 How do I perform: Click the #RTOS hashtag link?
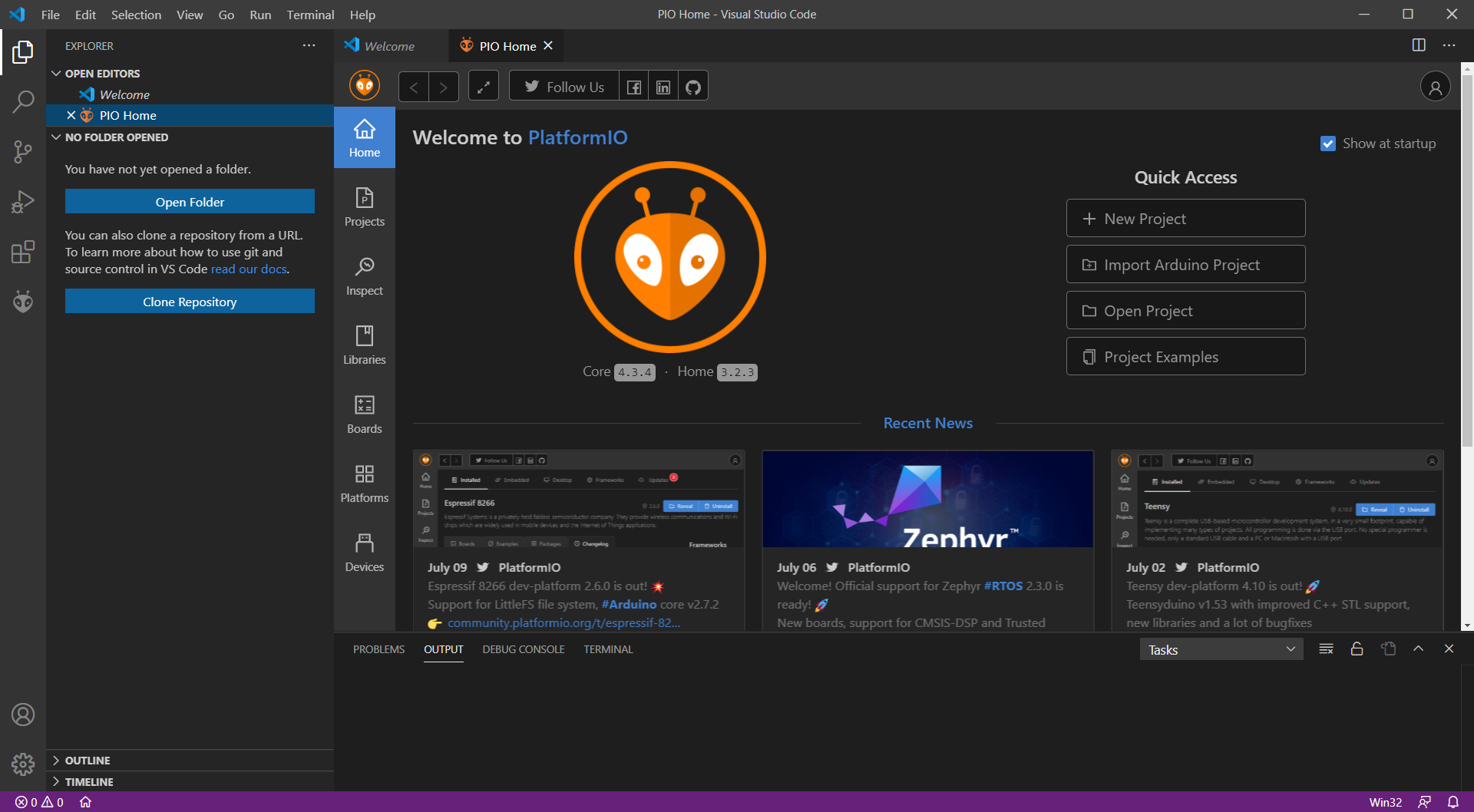[x=1003, y=586]
